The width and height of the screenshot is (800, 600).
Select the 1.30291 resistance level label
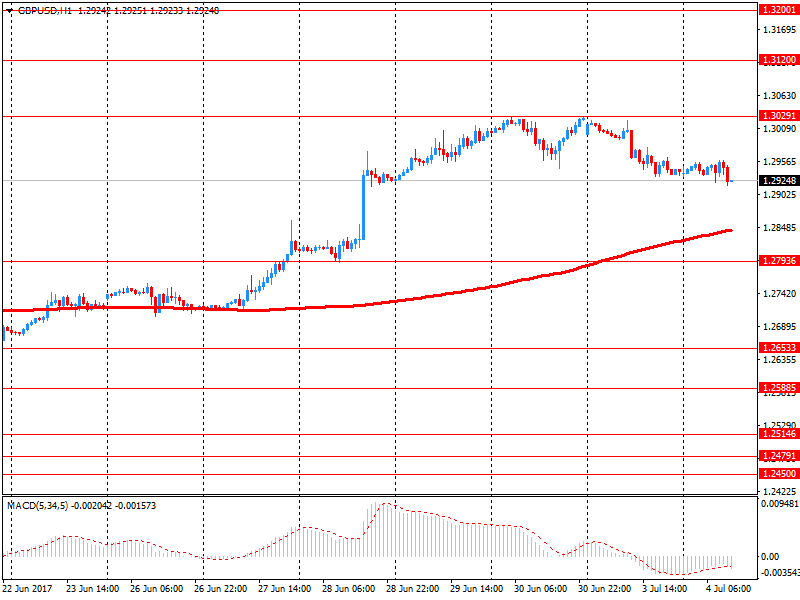point(779,116)
